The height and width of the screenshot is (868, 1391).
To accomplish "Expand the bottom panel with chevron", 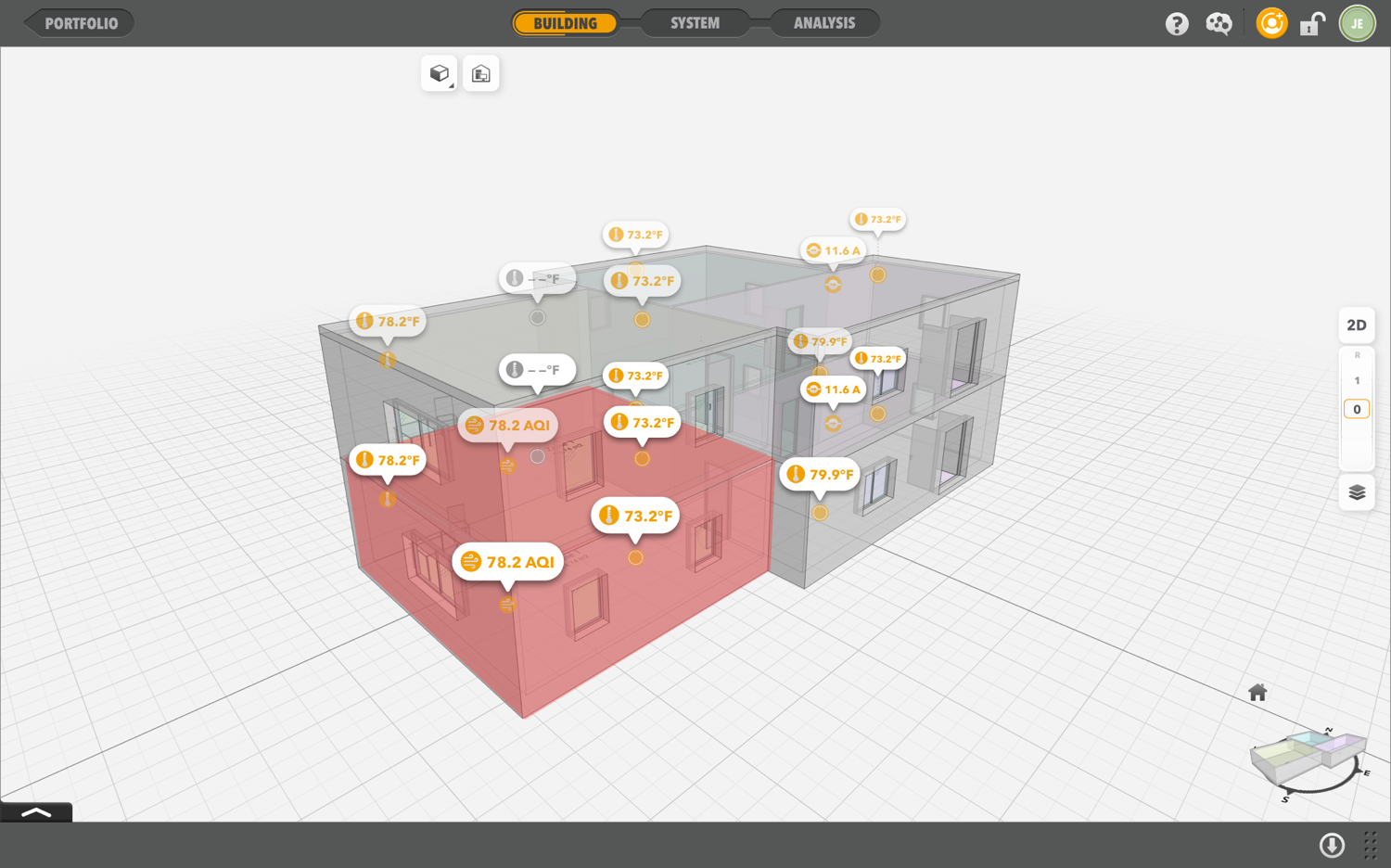I will coord(36,812).
